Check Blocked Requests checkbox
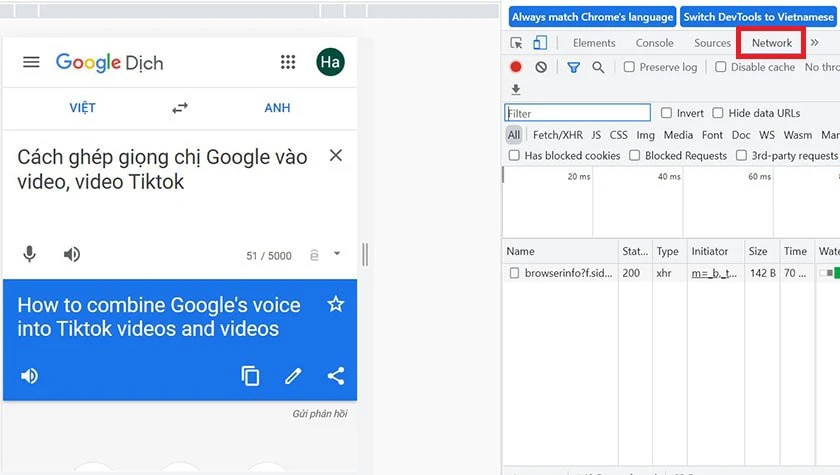Image resolution: width=840 pixels, height=475 pixels. point(635,155)
